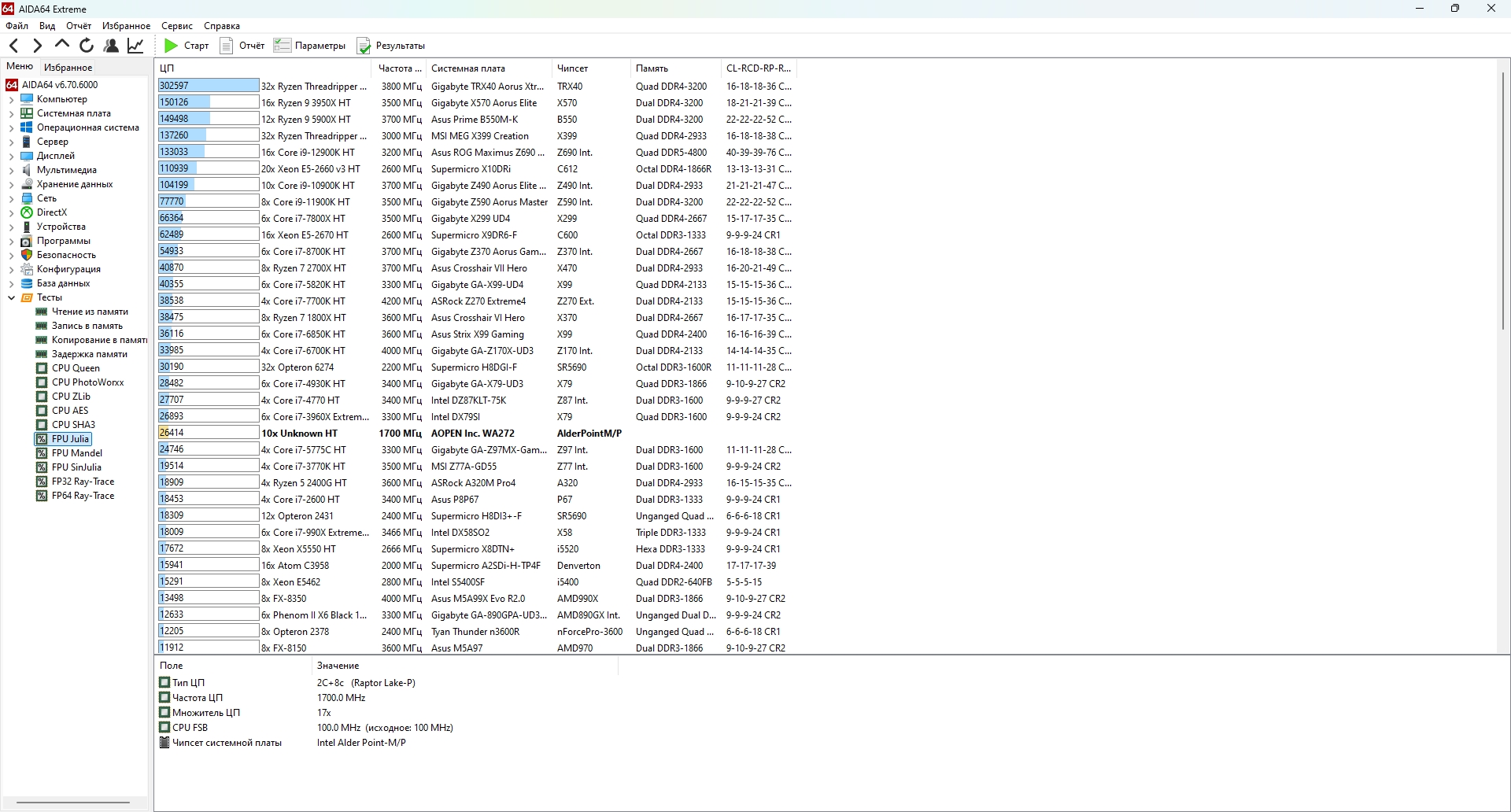Click the База данных icon in tree
The image size is (1511, 812).
tap(27, 283)
